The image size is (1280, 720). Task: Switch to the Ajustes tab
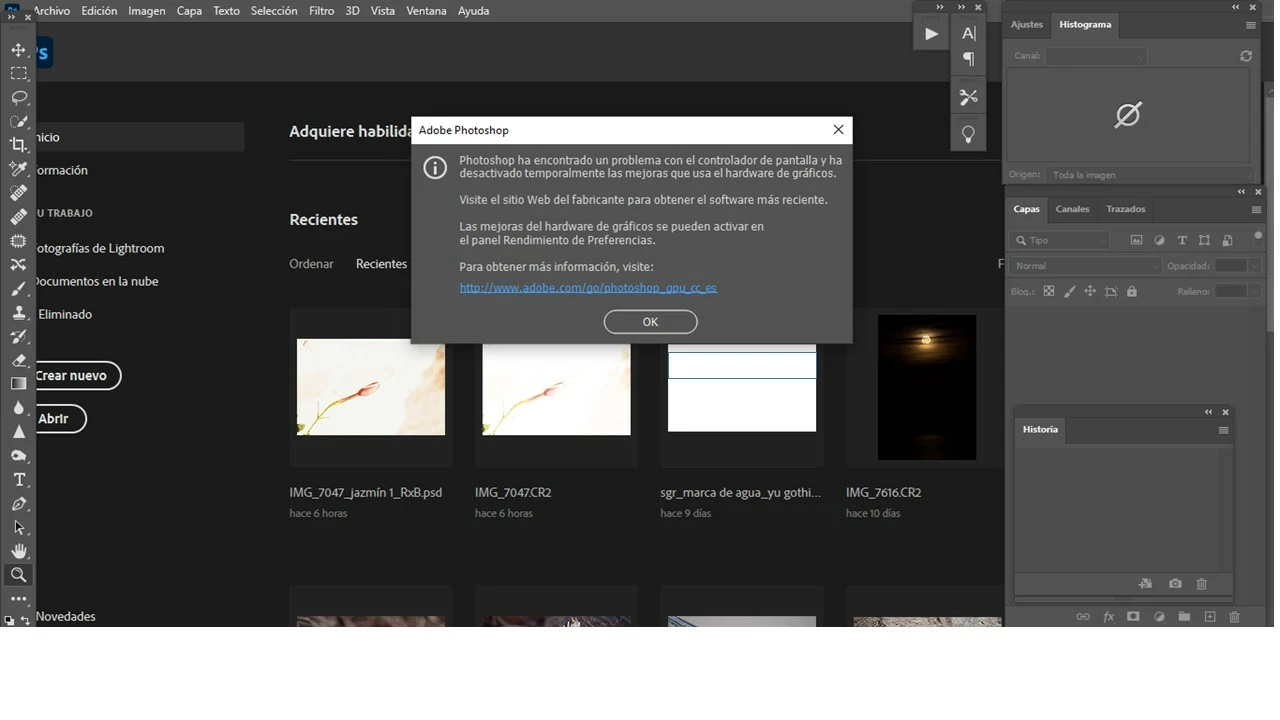(1026, 24)
